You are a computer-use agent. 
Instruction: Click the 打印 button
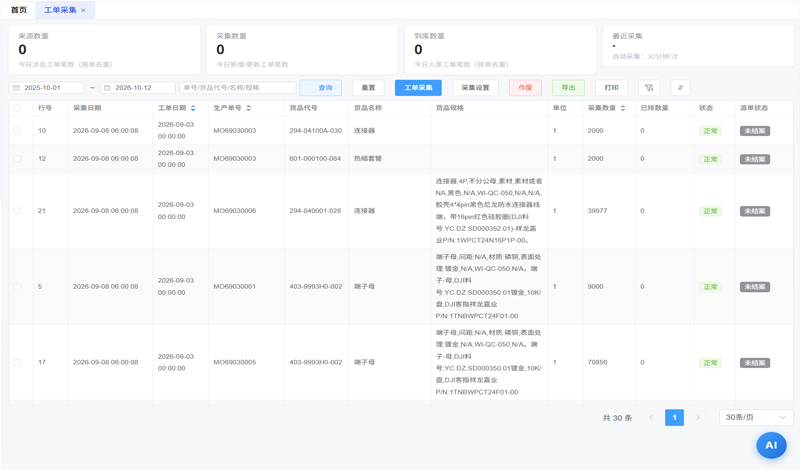coord(611,88)
